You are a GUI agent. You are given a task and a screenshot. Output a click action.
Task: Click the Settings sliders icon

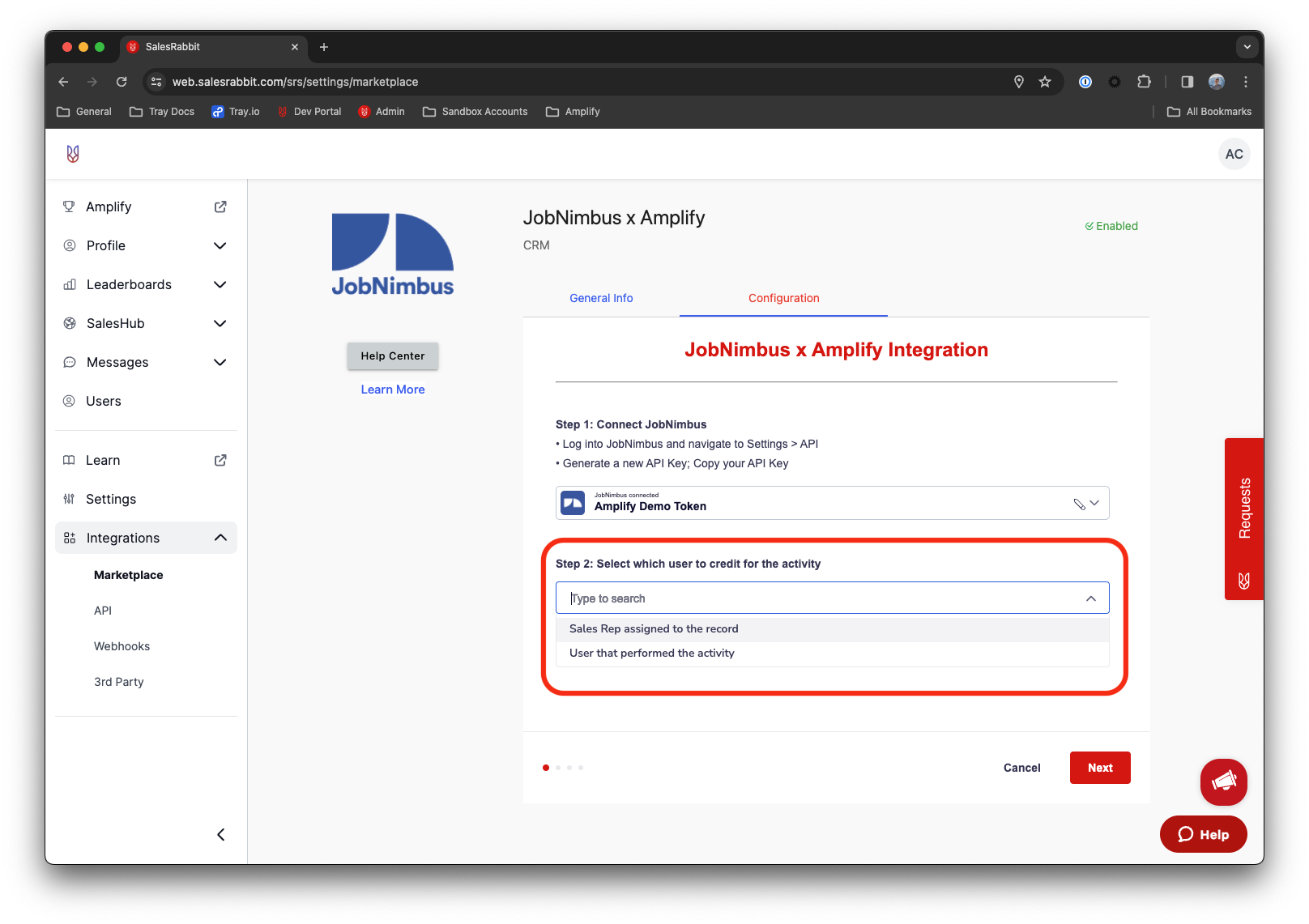[69, 499]
